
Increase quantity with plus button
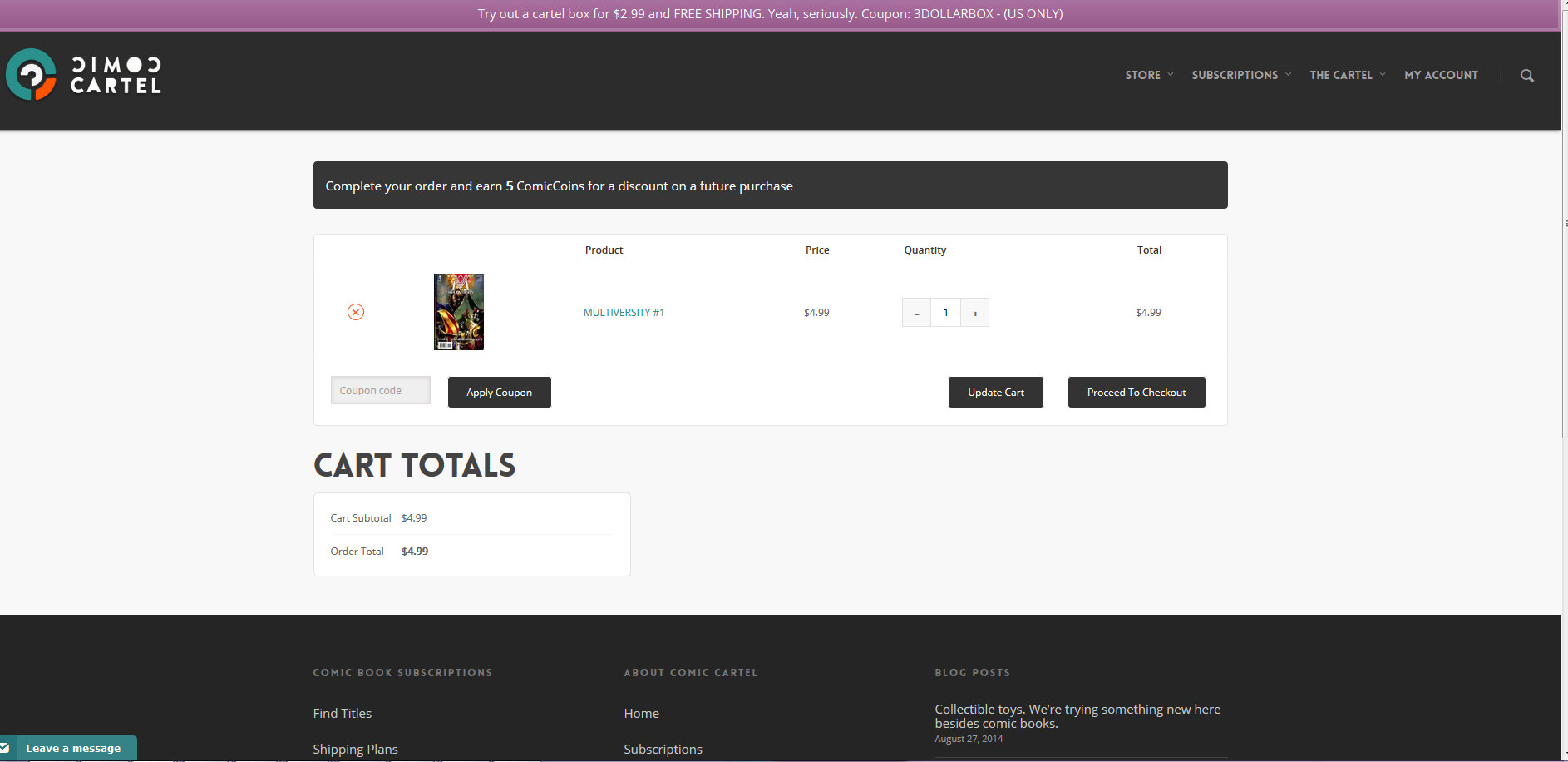[x=975, y=313]
